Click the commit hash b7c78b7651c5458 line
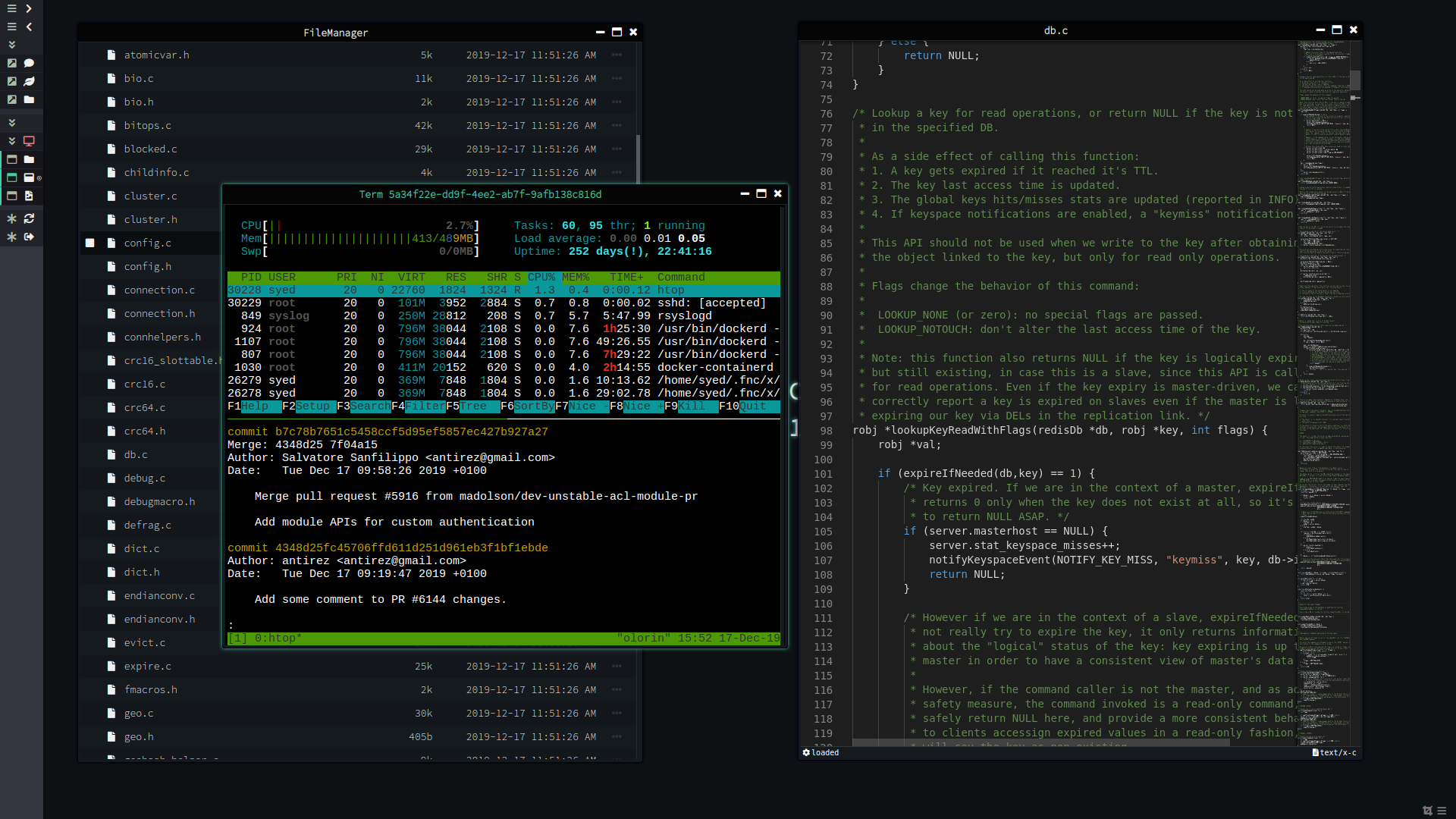The image size is (1456, 819). tap(388, 431)
